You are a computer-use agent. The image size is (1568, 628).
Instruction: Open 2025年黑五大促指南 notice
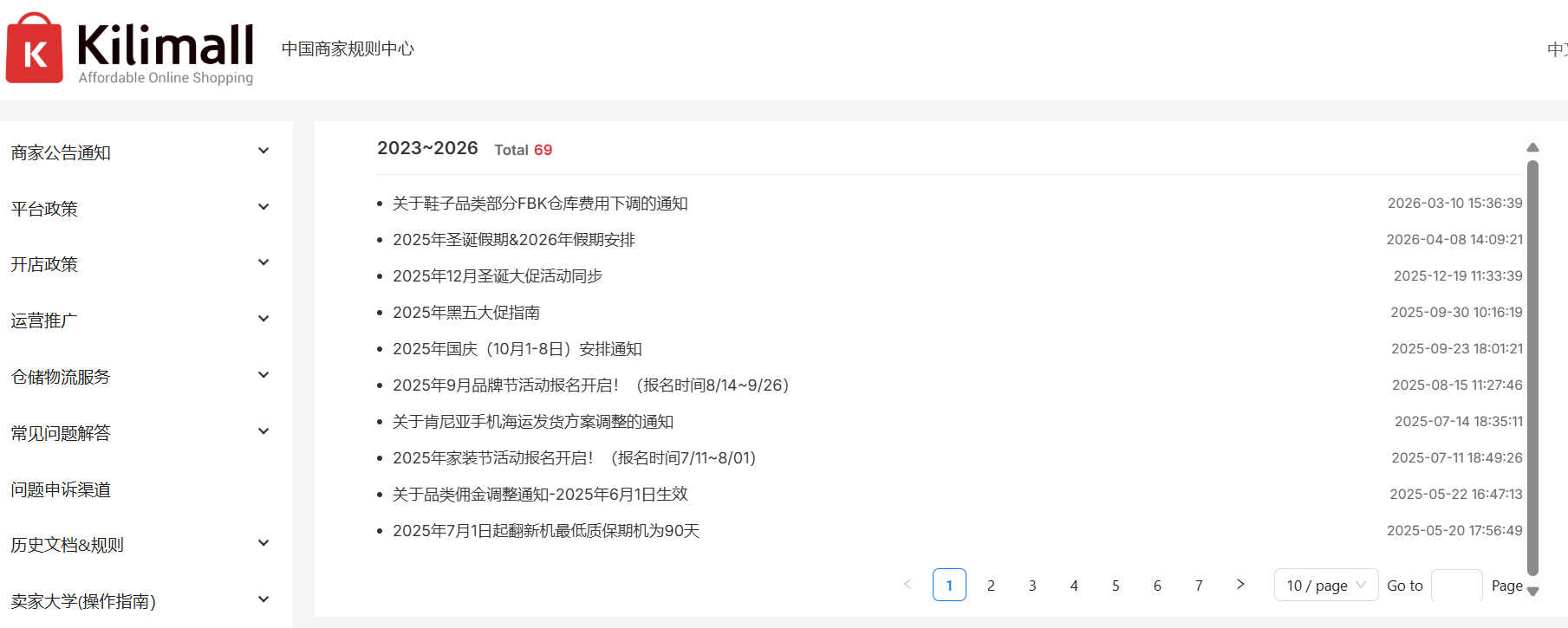pyautogui.click(x=466, y=313)
